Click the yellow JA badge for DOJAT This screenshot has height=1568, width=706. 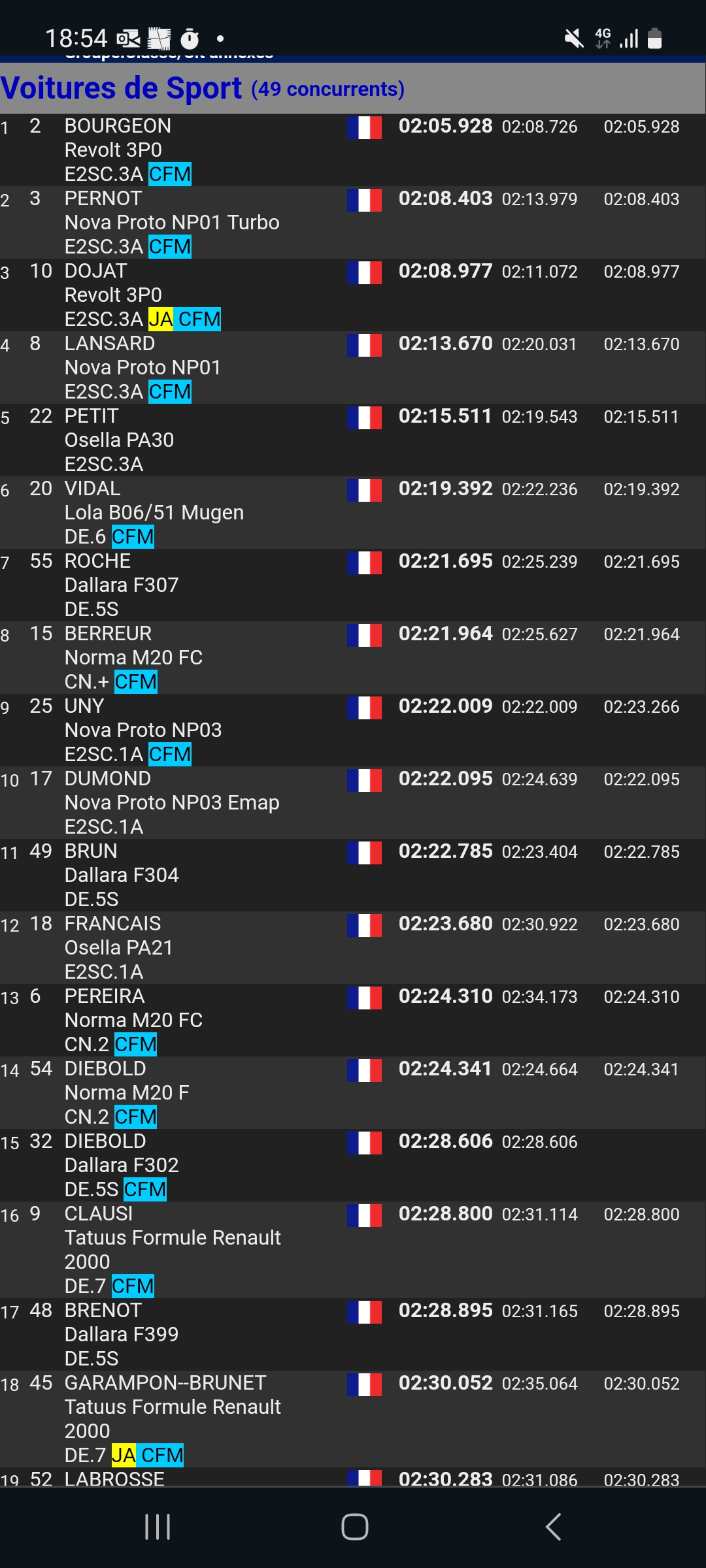[161, 319]
